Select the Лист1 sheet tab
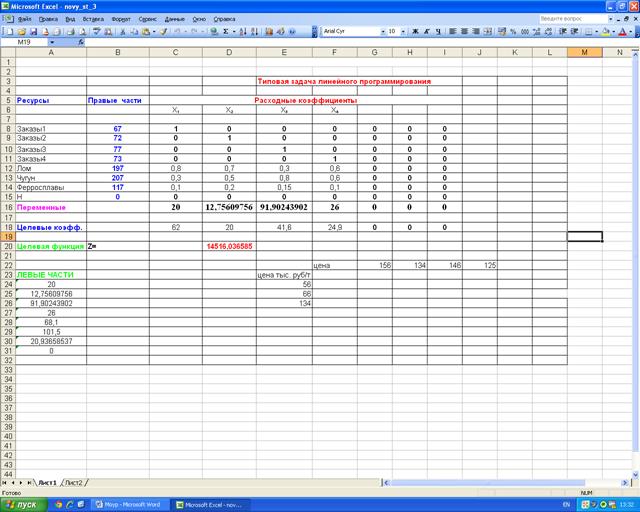This screenshot has height=512, width=640. pos(47,483)
